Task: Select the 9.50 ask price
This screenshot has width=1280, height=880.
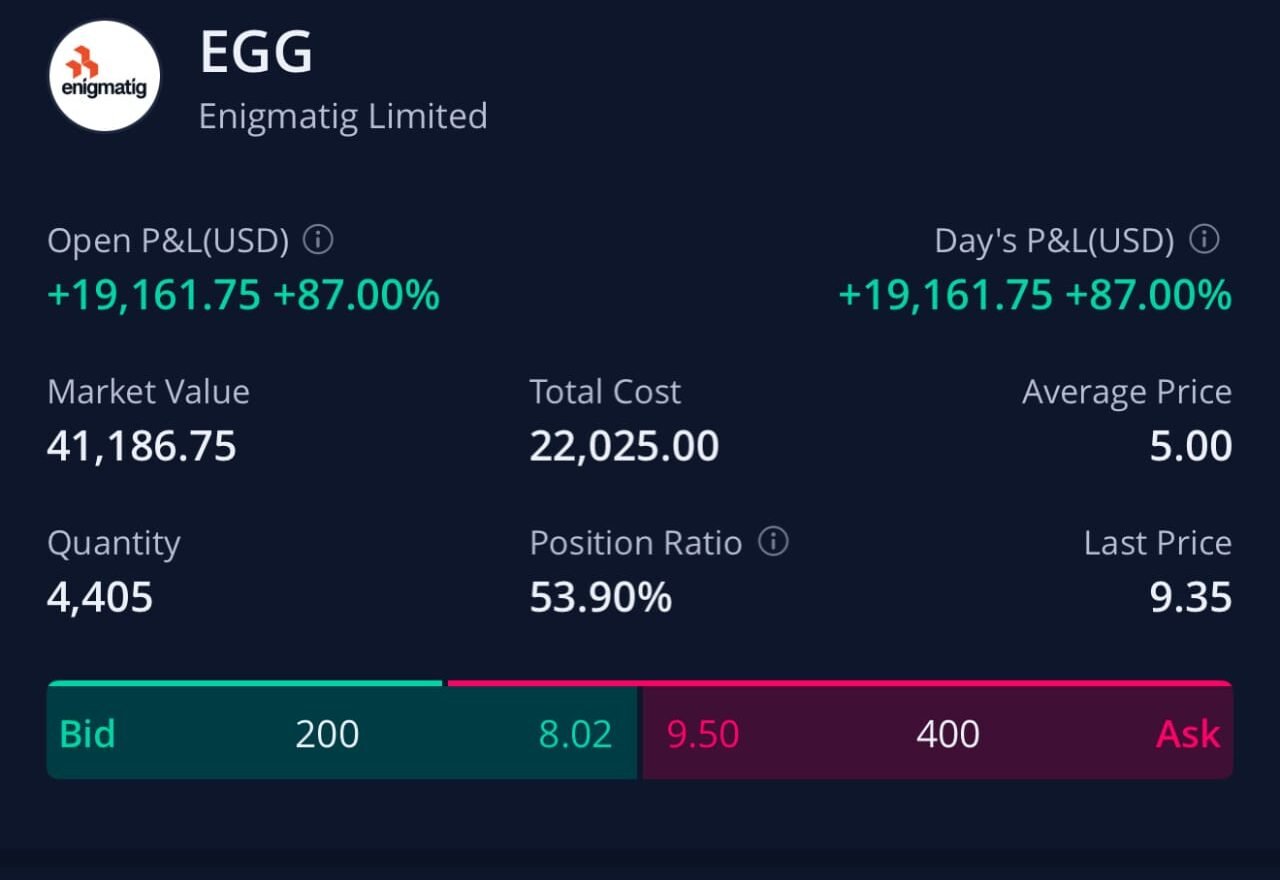Action: click(x=703, y=734)
